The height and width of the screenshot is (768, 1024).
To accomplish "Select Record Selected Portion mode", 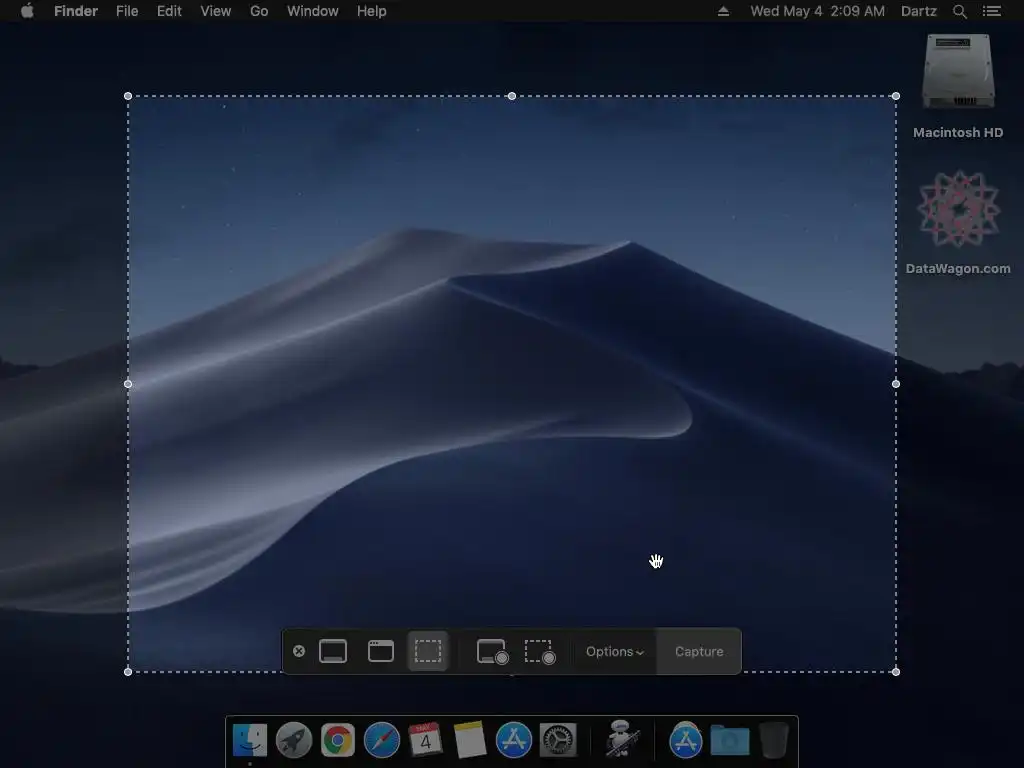I will pyautogui.click(x=540, y=652).
